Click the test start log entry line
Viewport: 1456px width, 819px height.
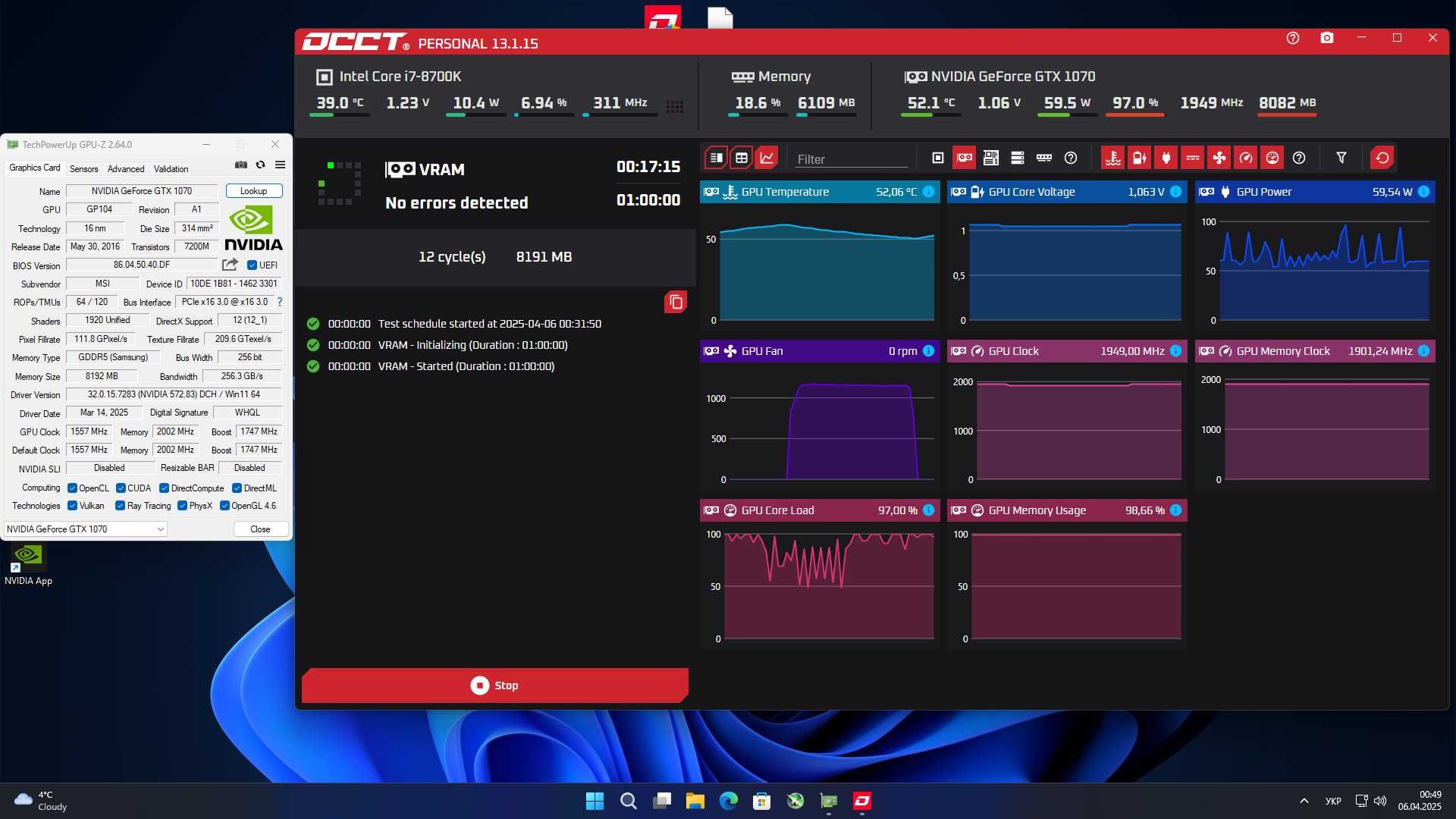point(464,324)
